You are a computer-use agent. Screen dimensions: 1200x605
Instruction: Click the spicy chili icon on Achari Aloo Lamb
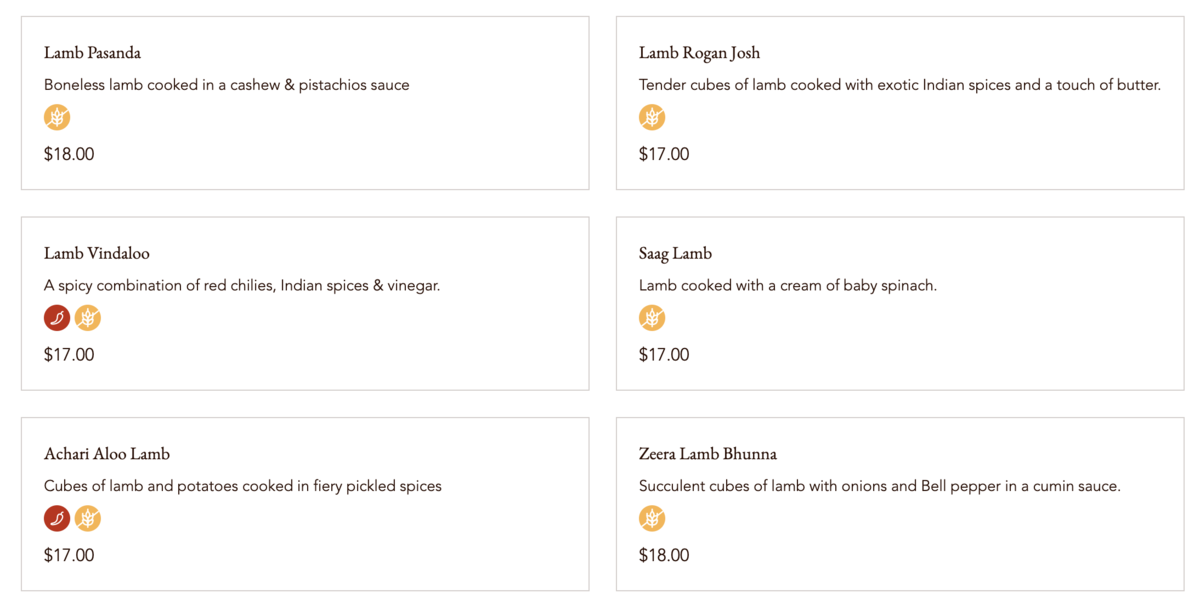57,519
